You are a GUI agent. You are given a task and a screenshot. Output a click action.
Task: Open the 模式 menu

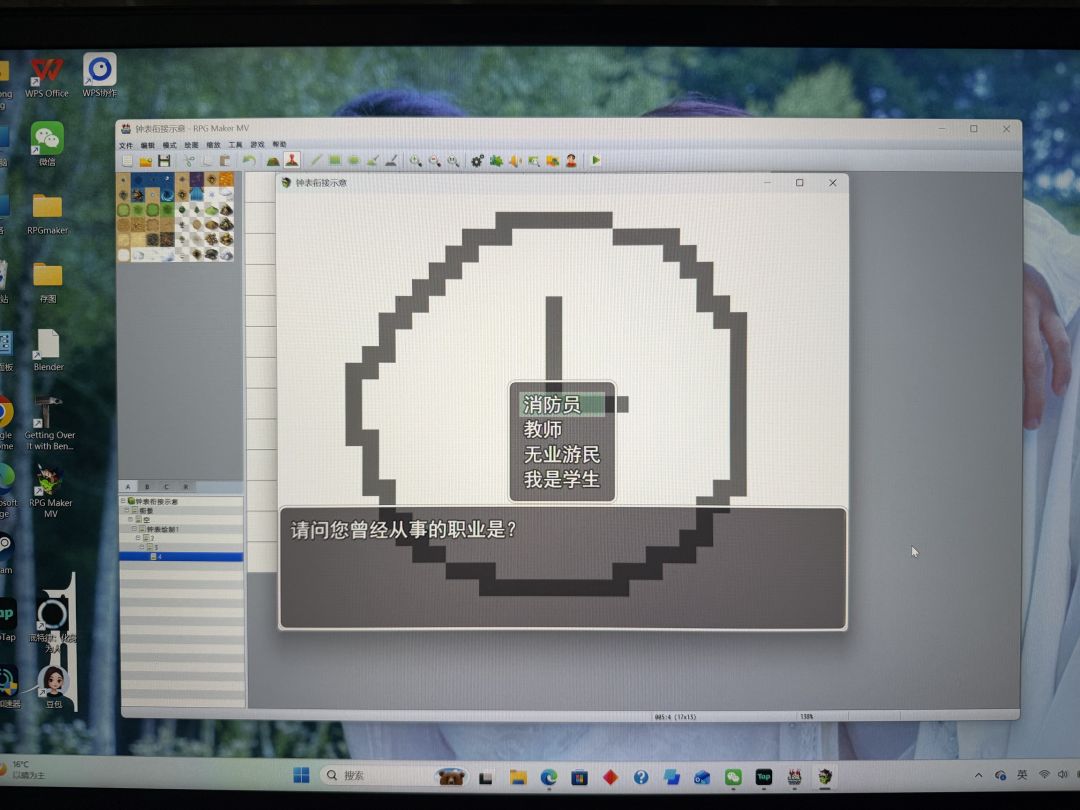(169, 145)
